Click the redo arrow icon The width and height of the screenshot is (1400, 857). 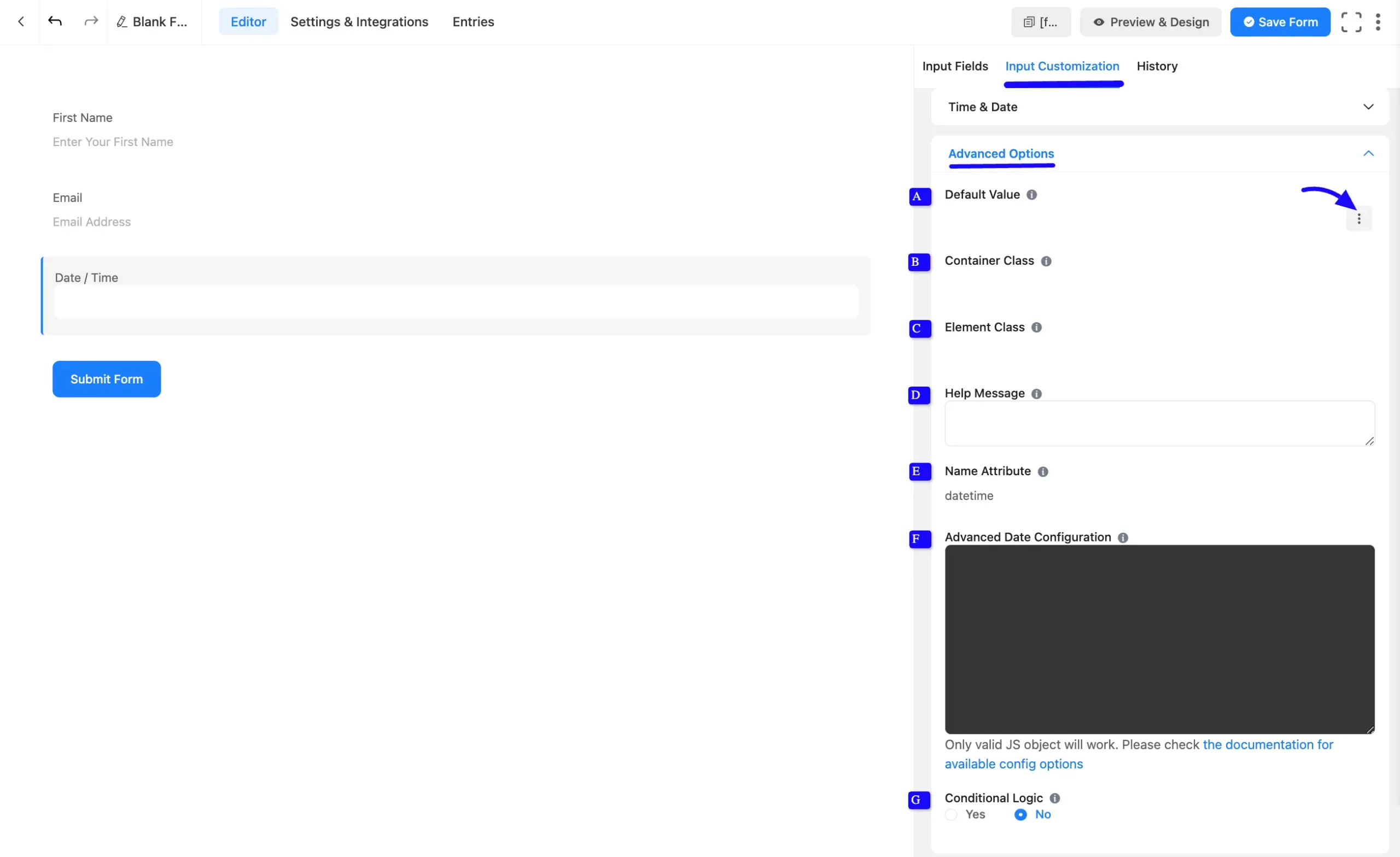(x=91, y=21)
